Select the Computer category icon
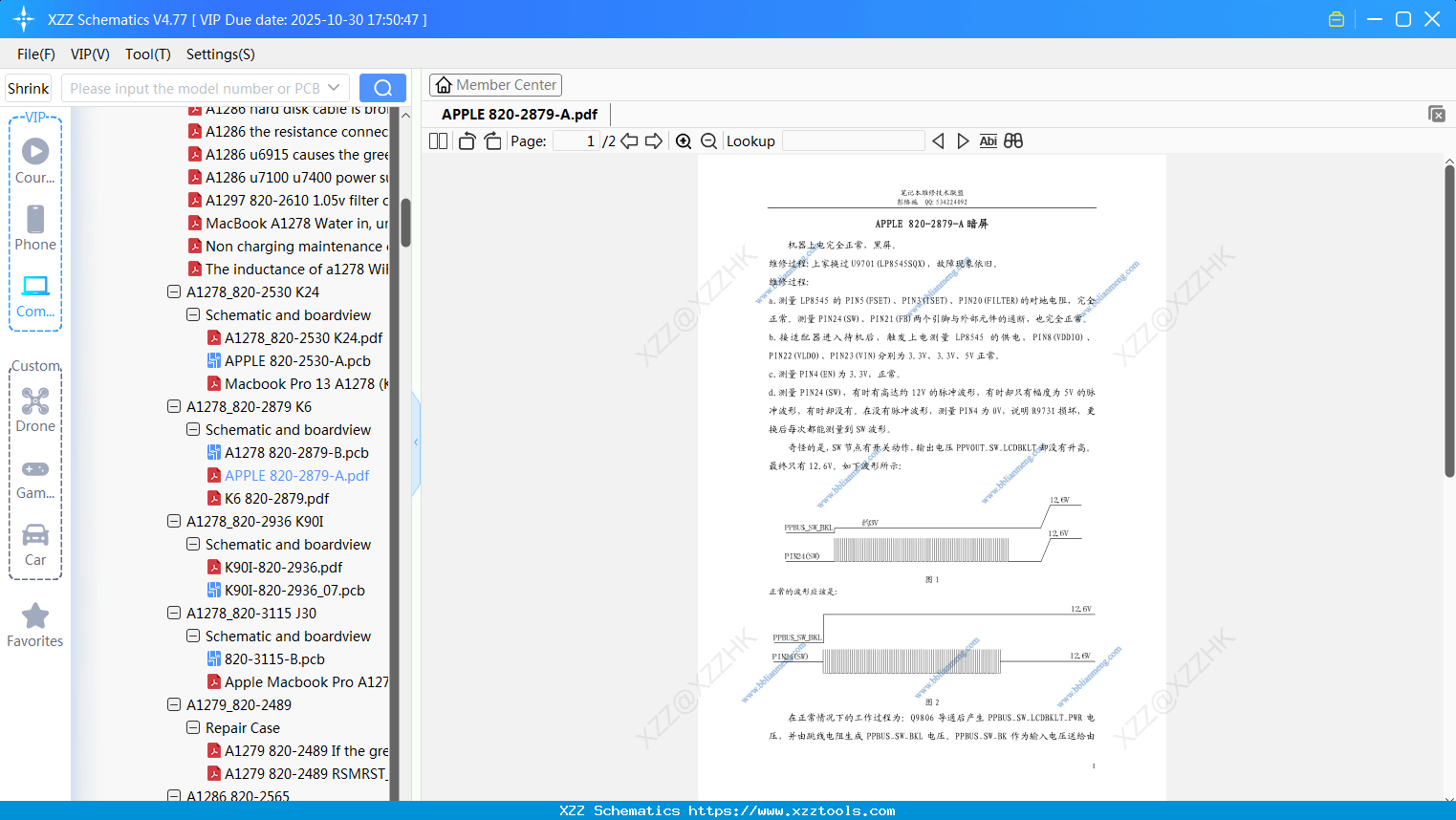Viewport: 1456px width, 820px height. [x=35, y=295]
